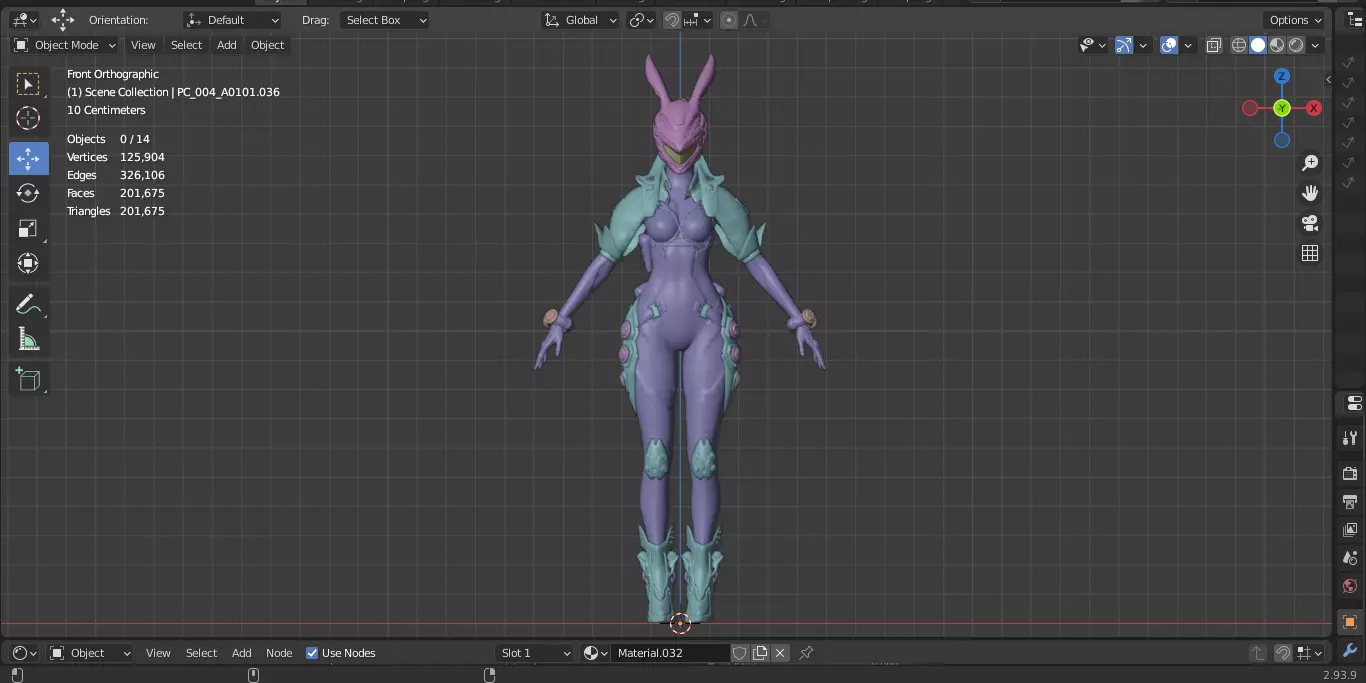Expand the Options dropdown
The height and width of the screenshot is (683, 1366).
click(x=1295, y=20)
